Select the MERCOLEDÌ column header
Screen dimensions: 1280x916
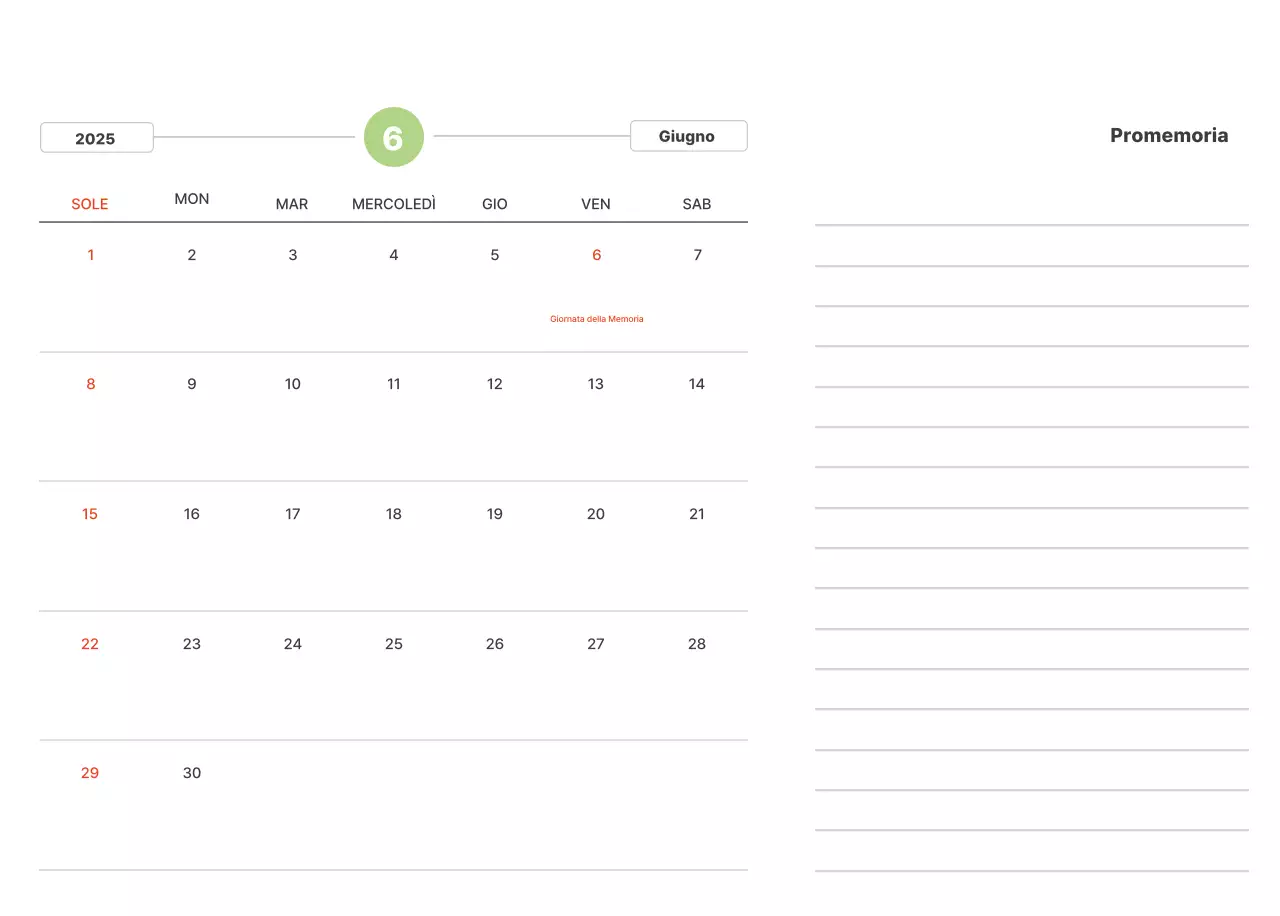tap(394, 204)
